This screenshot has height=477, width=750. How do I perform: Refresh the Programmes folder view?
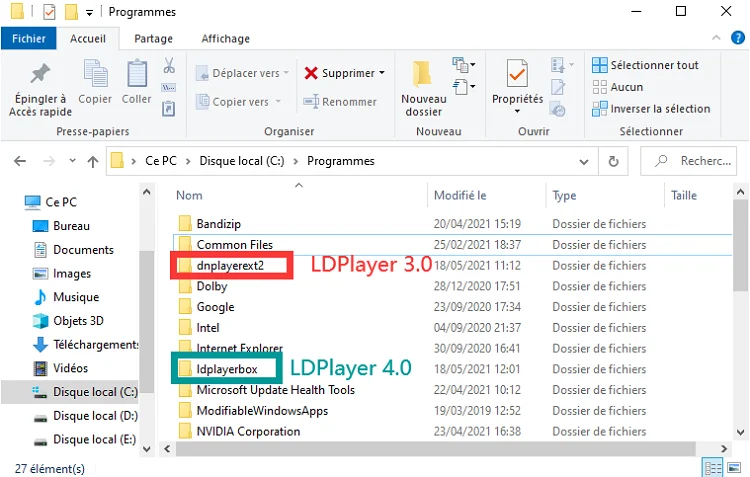coord(613,162)
